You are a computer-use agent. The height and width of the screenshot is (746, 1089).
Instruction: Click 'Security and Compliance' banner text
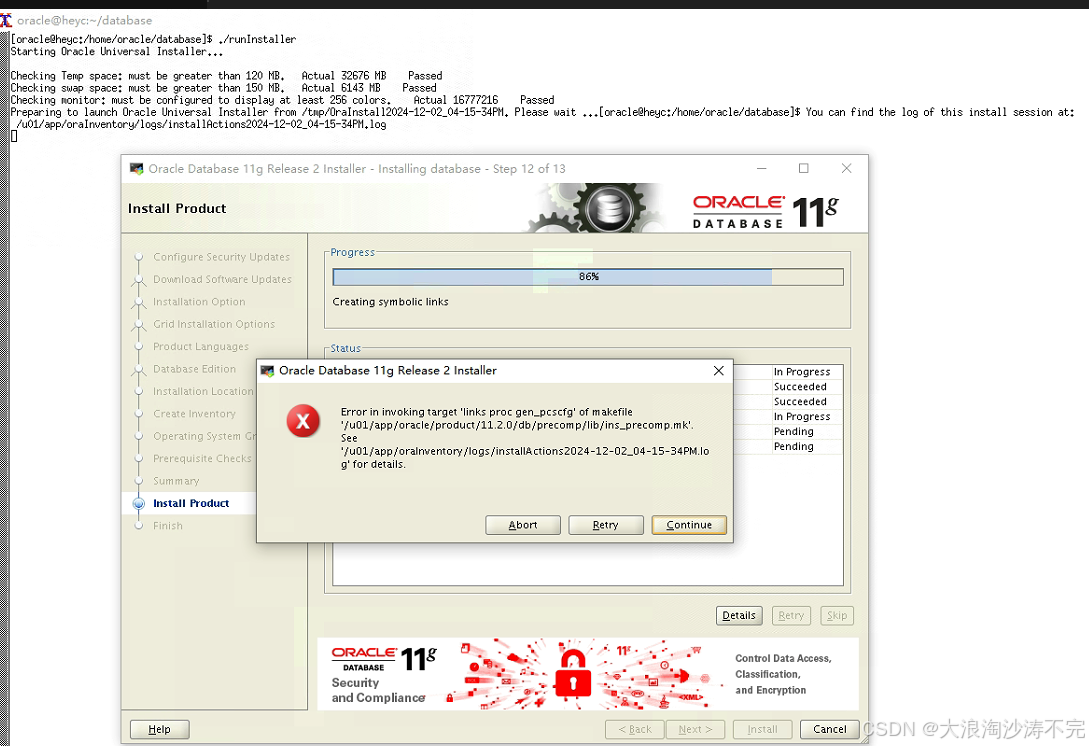(x=378, y=690)
